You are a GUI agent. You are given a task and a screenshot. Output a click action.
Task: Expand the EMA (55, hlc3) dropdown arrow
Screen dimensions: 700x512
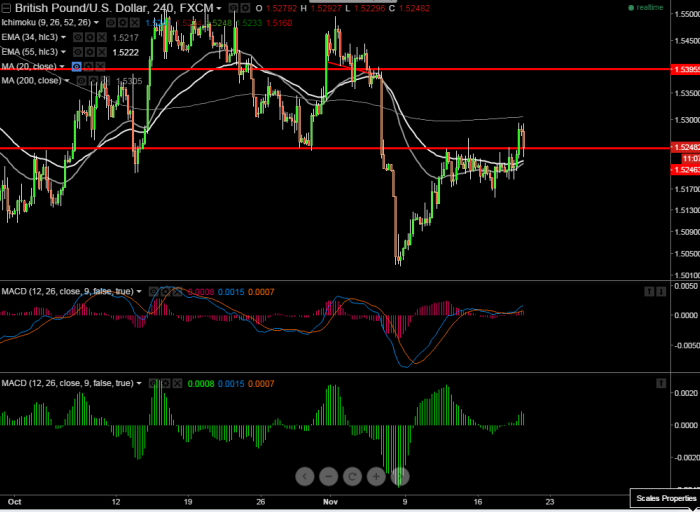click(64, 52)
